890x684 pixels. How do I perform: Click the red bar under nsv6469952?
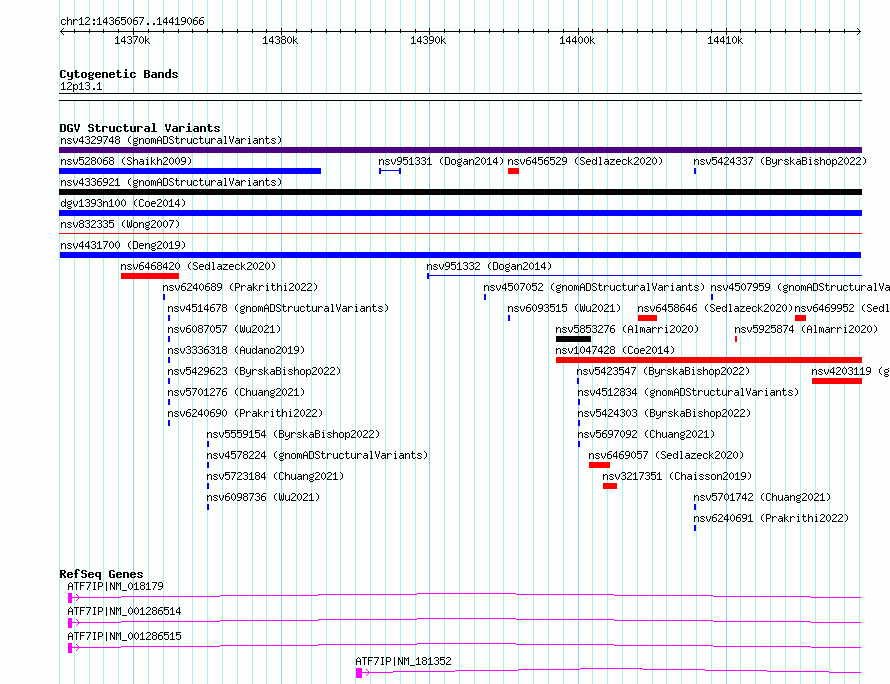tap(800, 318)
